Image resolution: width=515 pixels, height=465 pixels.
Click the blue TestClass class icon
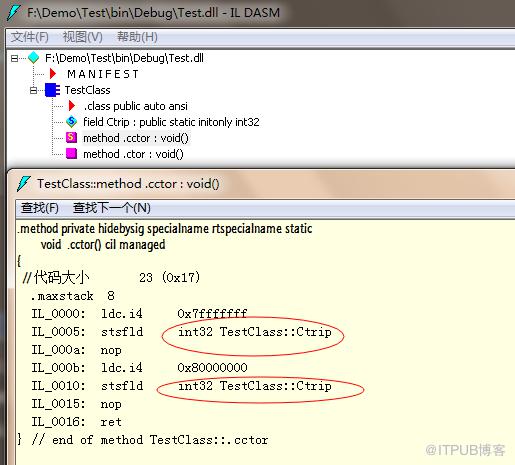point(52,90)
